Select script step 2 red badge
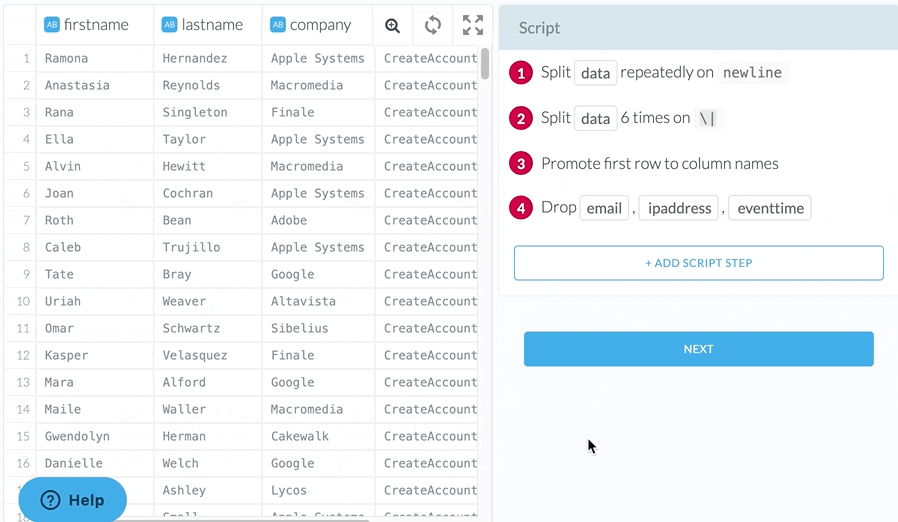 click(520, 119)
